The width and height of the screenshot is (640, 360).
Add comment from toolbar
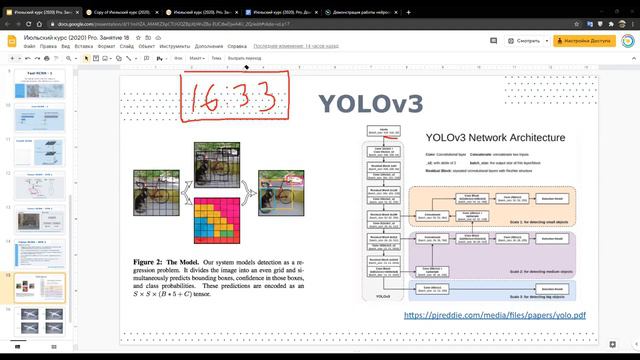(147, 58)
